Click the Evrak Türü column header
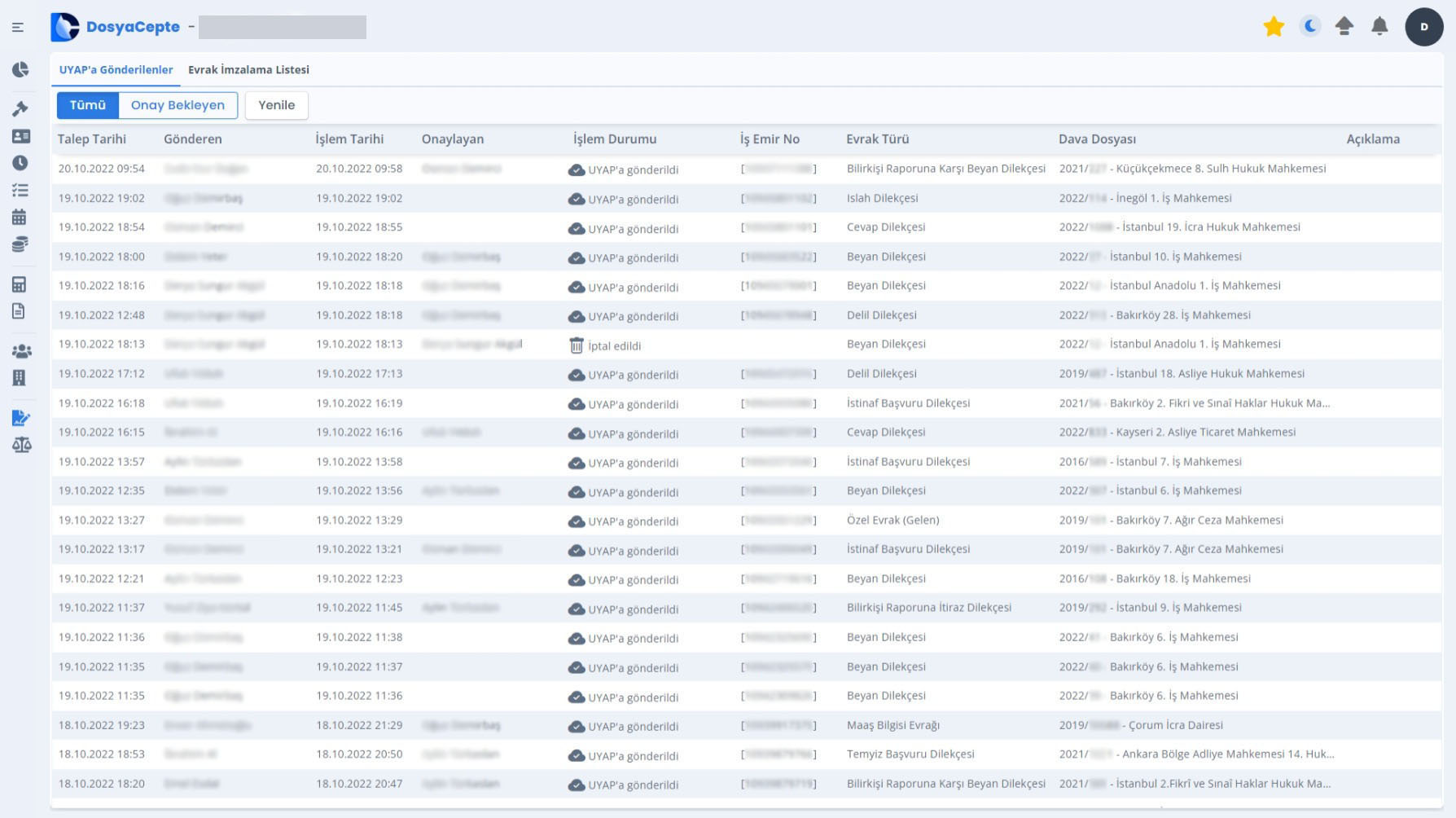The image size is (1456, 818). 878,139
